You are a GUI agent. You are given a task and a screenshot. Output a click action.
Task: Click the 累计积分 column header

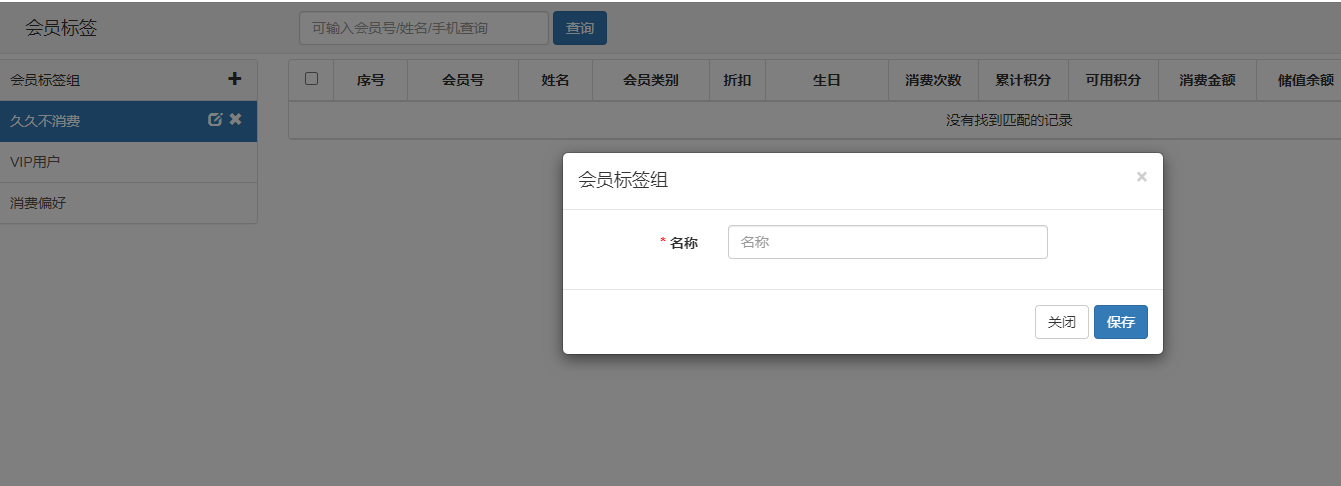[x=1022, y=80]
